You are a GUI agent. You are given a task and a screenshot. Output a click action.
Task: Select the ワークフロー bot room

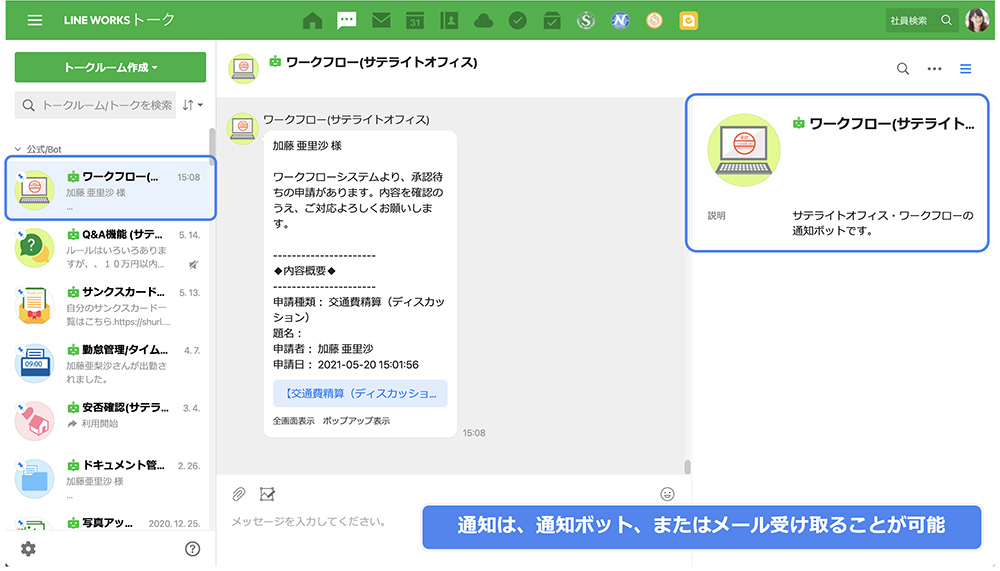[110, 189]
